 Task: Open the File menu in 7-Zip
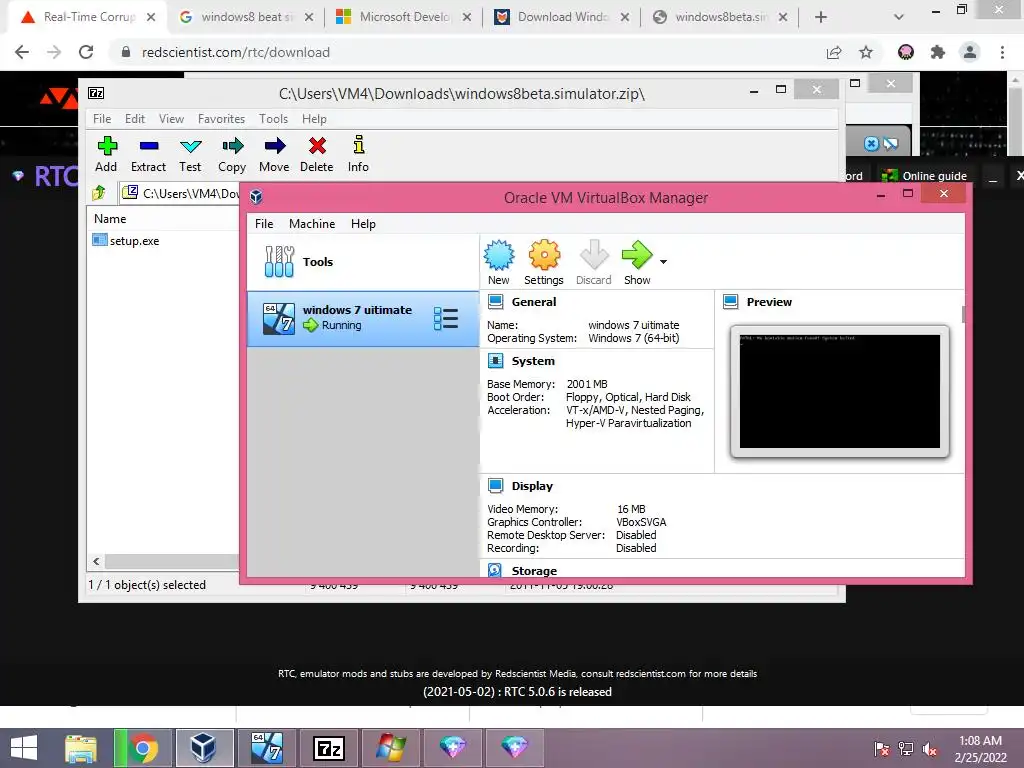click(102, 119)
